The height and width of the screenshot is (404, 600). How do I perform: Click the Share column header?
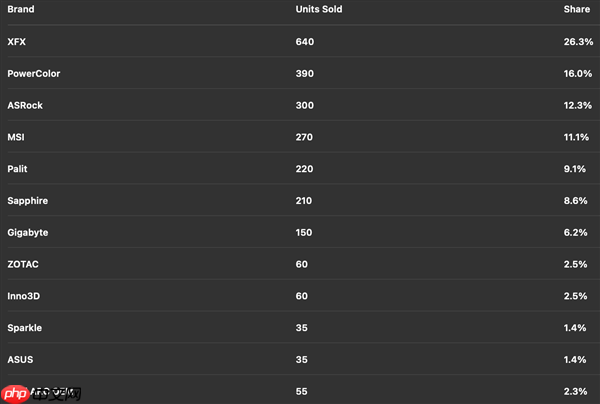click(579, 10)
